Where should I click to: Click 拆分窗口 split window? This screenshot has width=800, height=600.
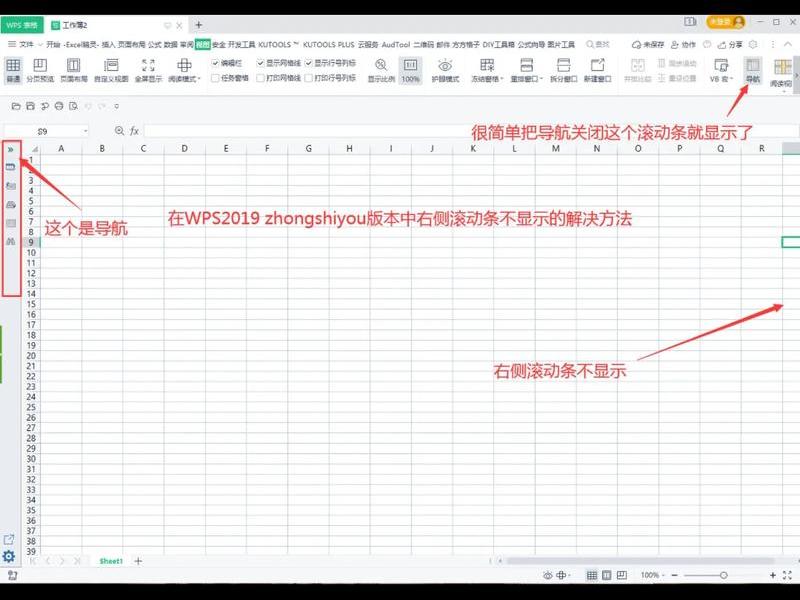(563, 70)
